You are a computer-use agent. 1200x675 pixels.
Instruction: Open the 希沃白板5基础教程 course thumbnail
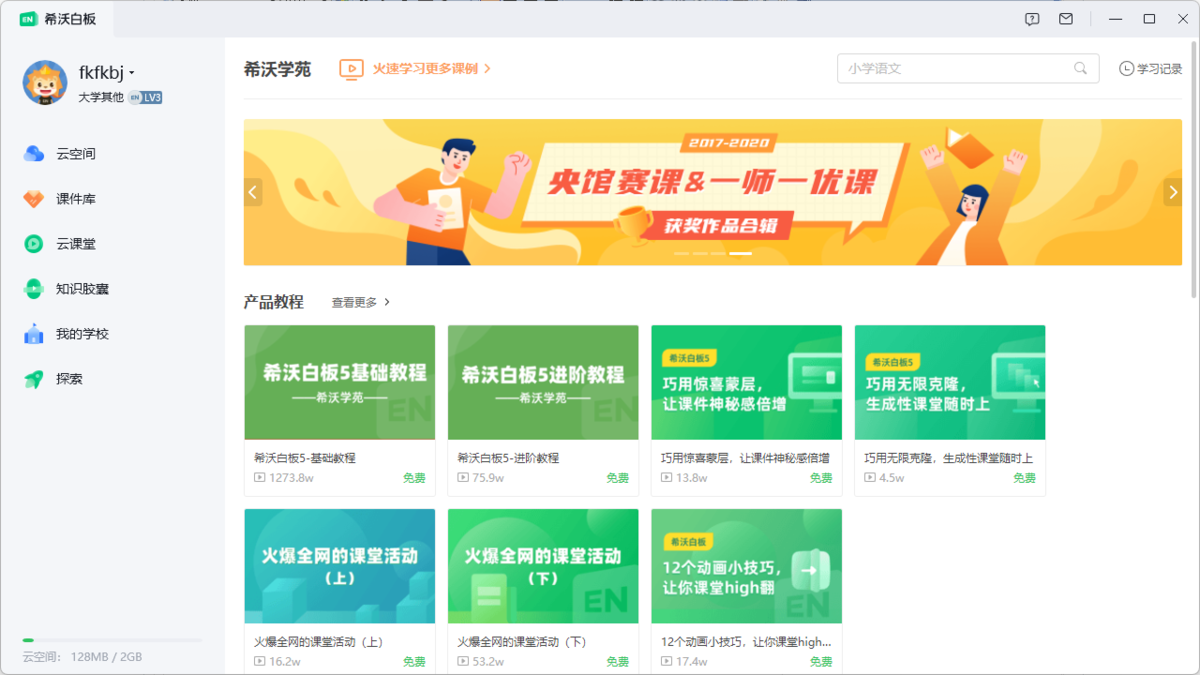pyautogui.click(x=339, y=382)
